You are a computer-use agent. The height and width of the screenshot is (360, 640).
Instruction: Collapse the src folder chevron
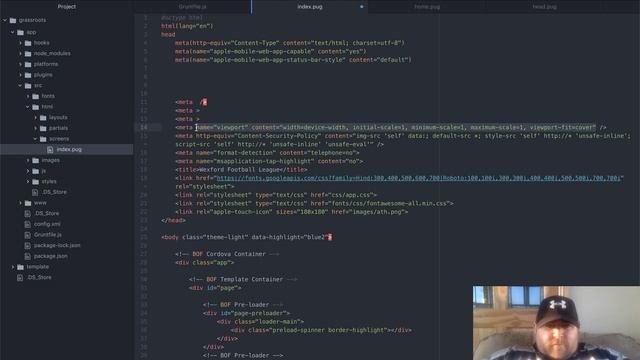coord(20,85)
